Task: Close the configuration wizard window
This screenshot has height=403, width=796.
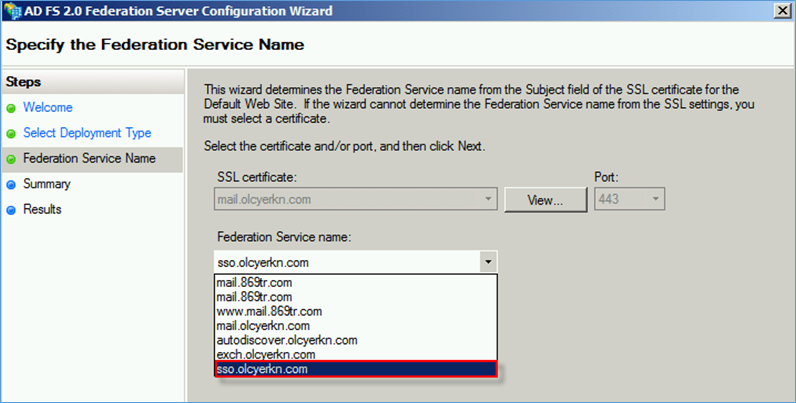Action: (782, 11)
